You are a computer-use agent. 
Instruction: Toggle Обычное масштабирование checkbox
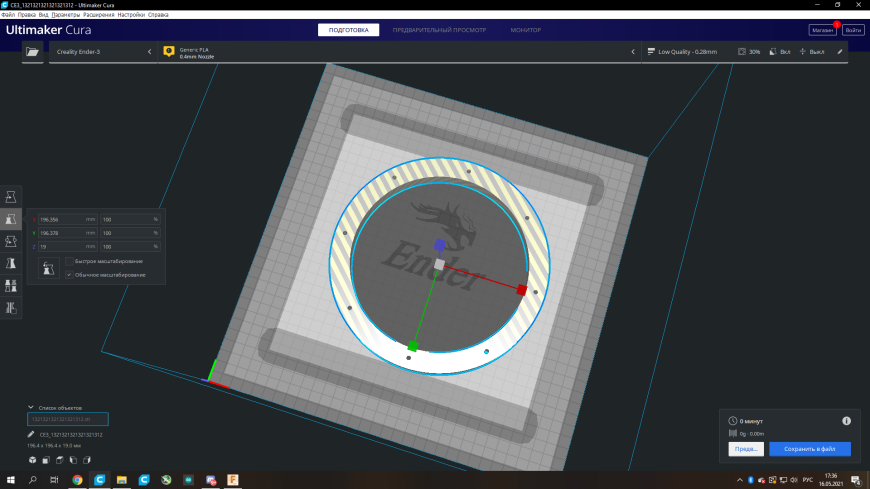(x=69, y=275)
